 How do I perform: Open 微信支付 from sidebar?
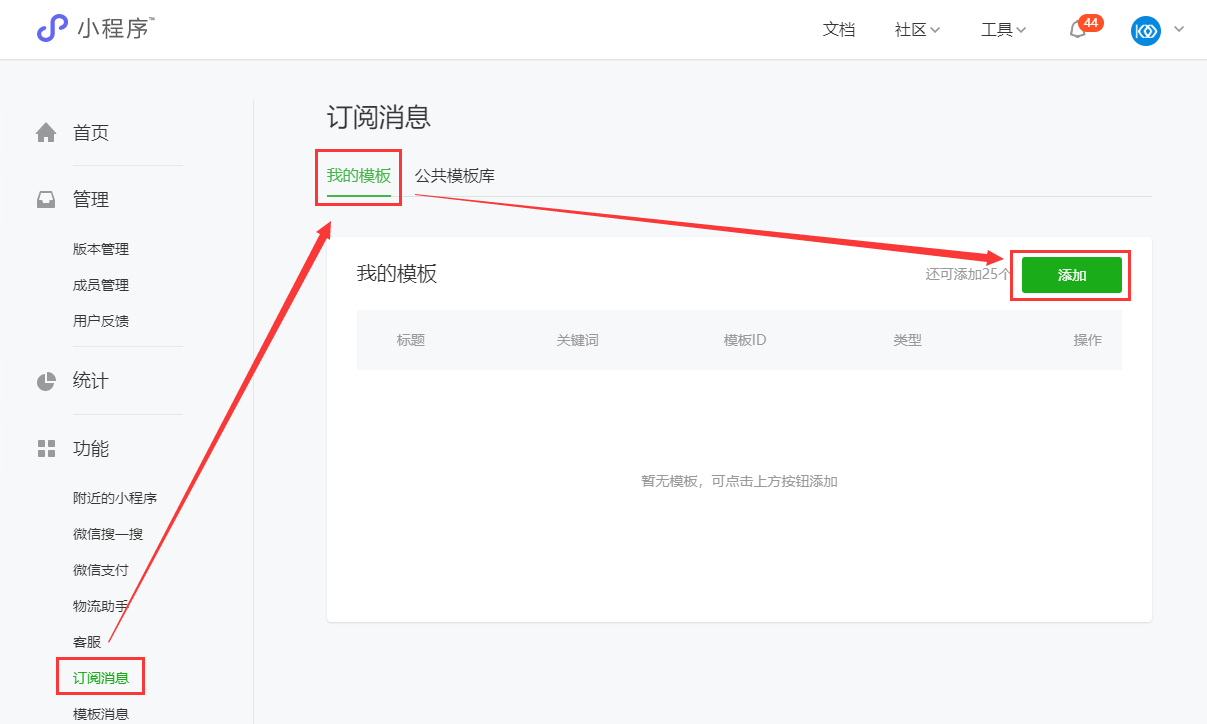(x=101, y=570)
